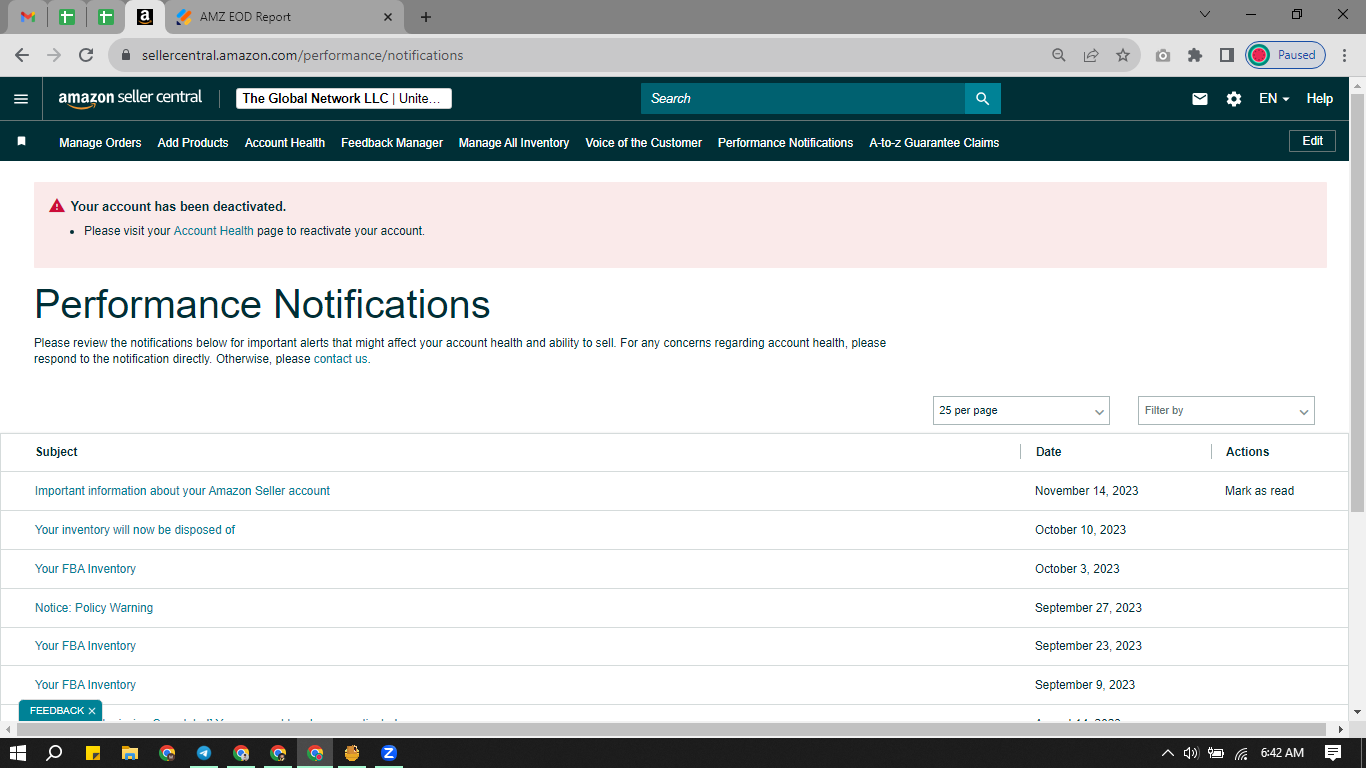Click the FEEDBACK button
The width and height of the screenshot is (1366, 768).
point(56,711)
